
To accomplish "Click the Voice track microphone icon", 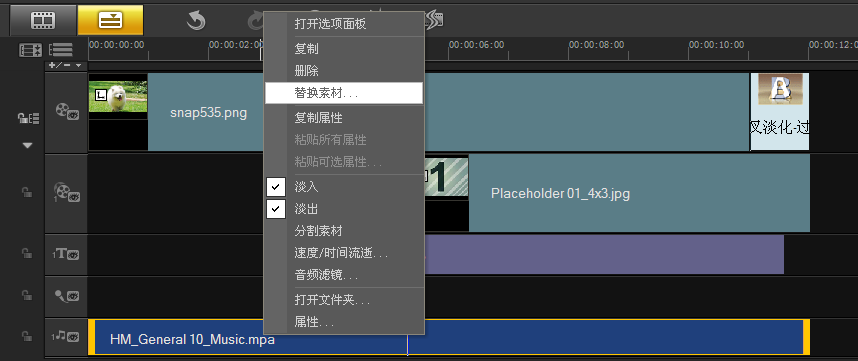I will (x=66, y=296).
